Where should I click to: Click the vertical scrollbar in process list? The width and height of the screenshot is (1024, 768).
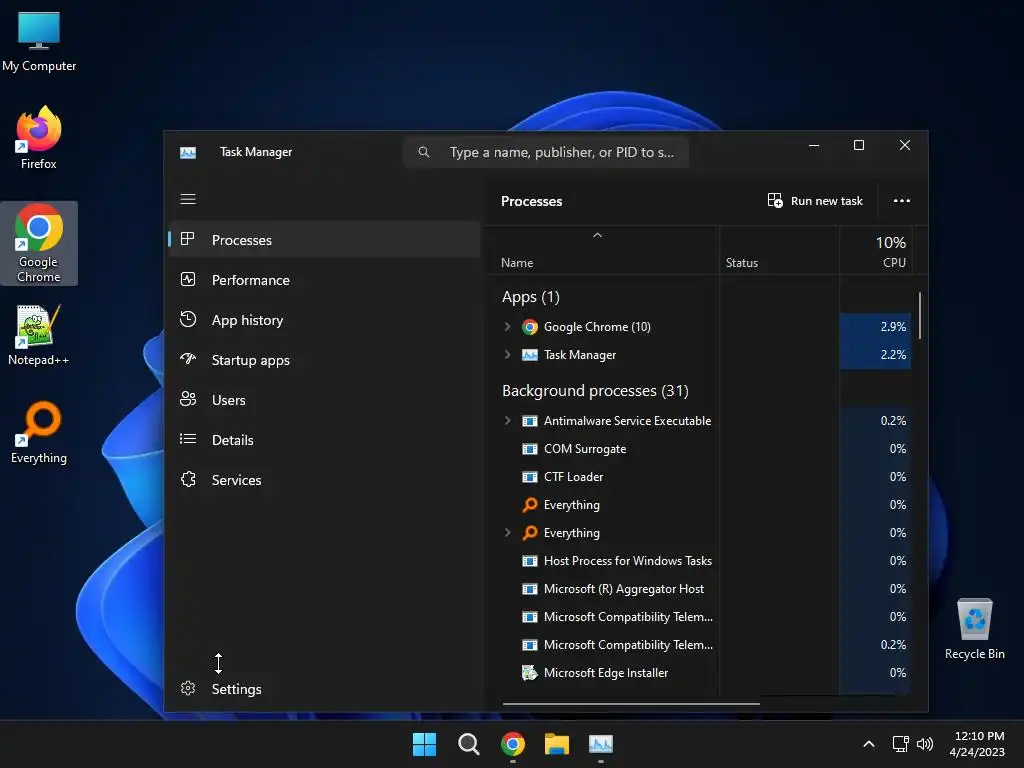click(920, 315)
